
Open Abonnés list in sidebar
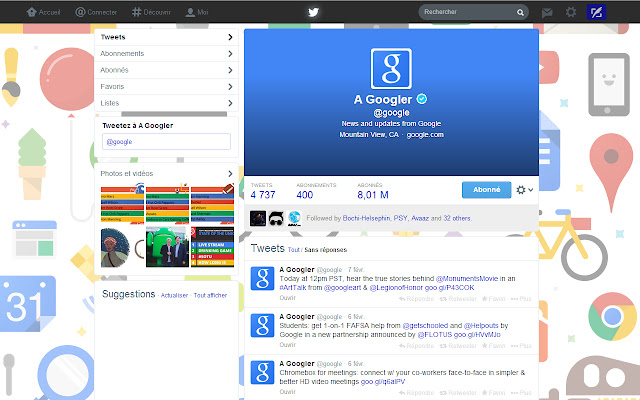[166, 70]
